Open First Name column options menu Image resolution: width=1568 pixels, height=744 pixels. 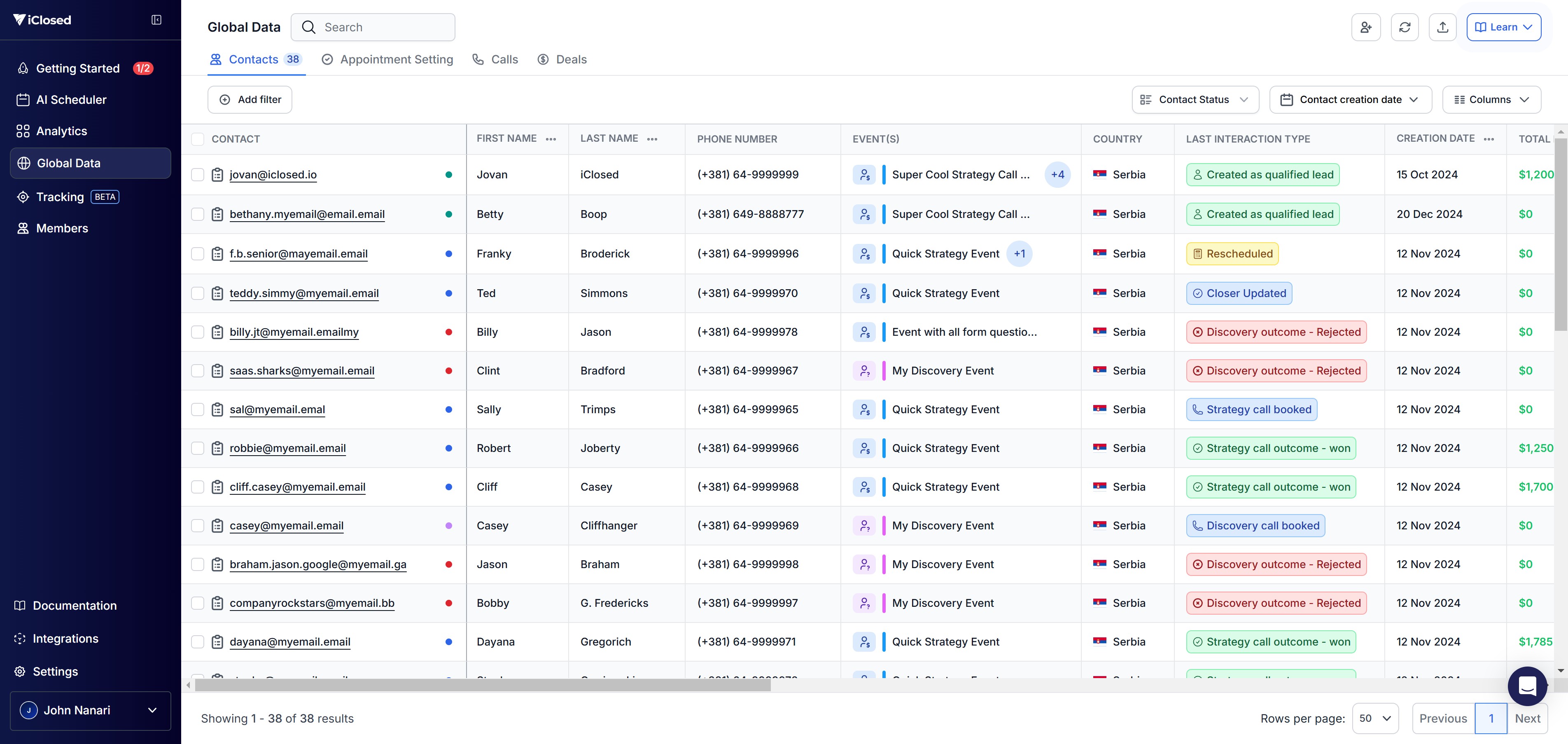(x=551, y=139)
